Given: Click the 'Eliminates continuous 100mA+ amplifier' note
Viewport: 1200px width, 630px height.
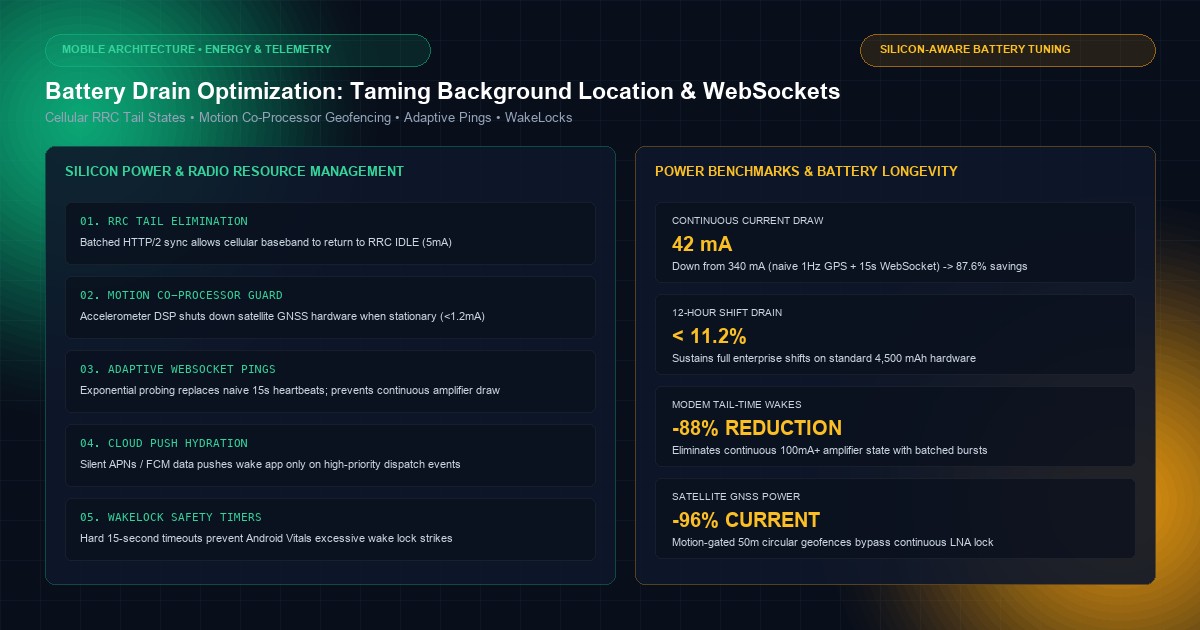Looking at the screenshot, I should [x=830, y=451].
